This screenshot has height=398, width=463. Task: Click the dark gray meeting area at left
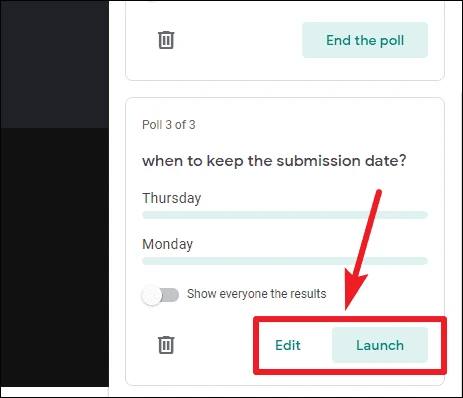click(x=54, y=64)
